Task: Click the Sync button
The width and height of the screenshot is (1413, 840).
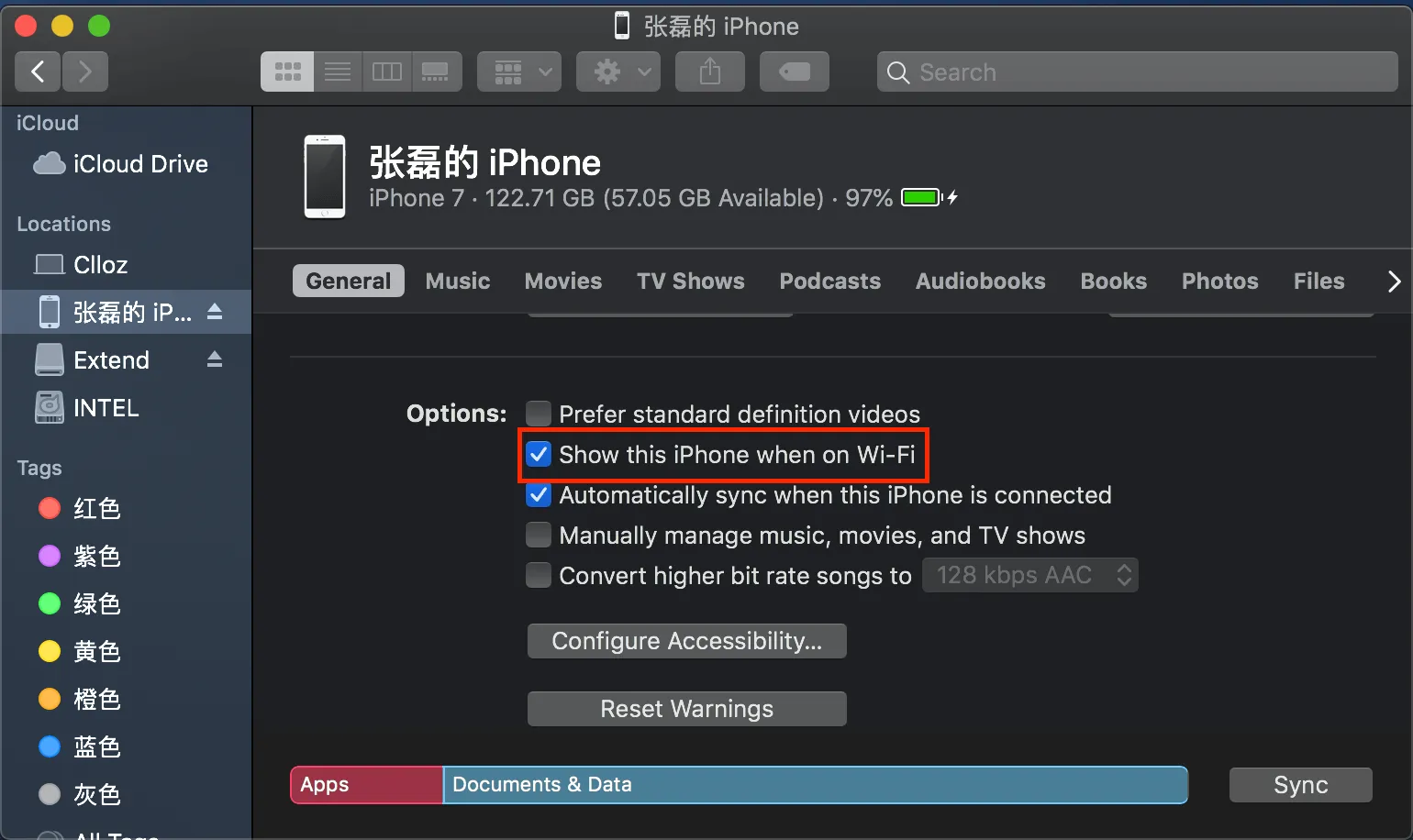Action: (1300, 785)
